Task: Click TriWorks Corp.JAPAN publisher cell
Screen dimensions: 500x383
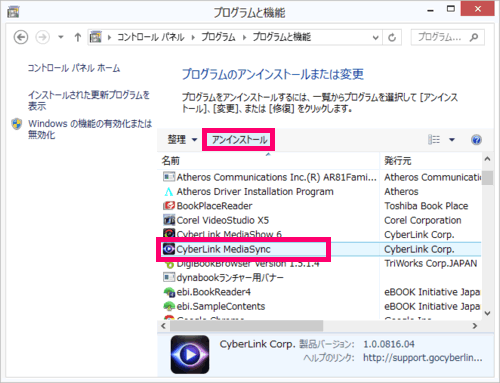Action: point(431,263)
